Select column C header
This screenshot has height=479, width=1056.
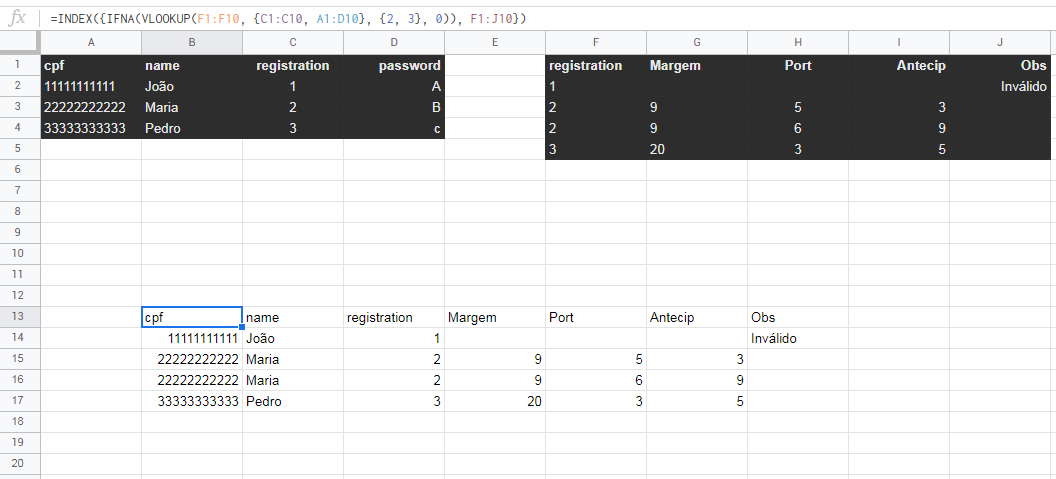tap(293, 42)
